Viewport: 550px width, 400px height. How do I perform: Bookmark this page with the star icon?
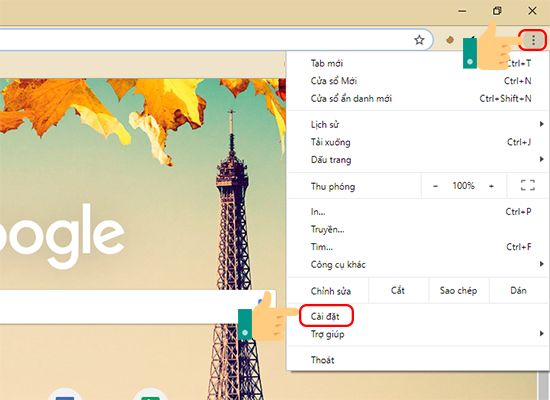(x=419, y=40)
